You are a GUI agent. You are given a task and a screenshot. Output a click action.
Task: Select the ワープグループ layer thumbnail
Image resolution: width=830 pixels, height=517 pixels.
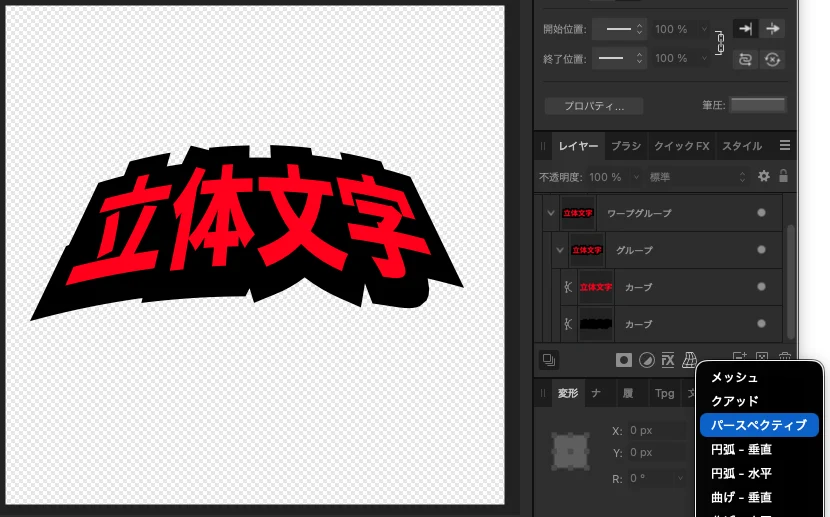tap(578, 213)
